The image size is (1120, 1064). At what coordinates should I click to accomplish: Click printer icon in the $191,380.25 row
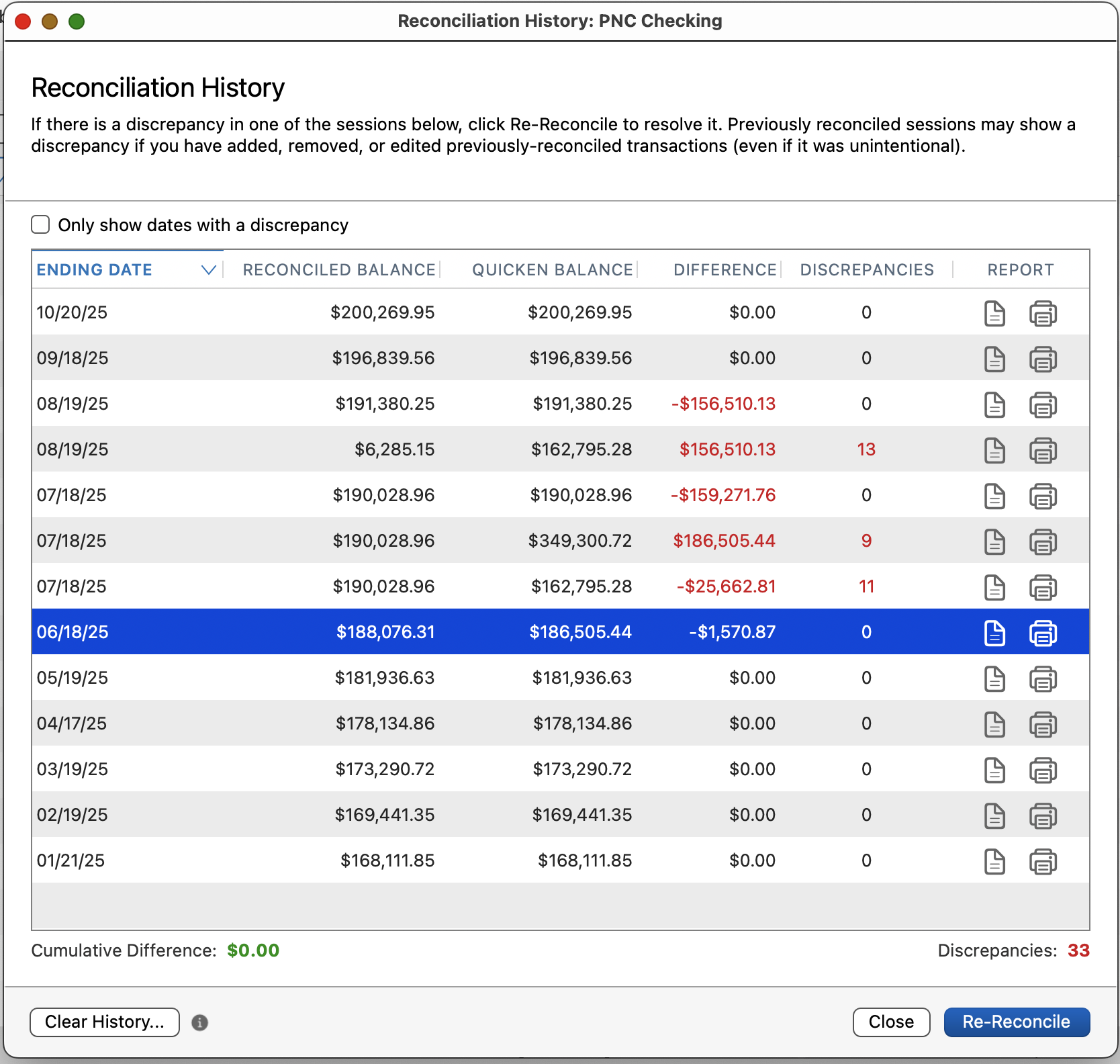[x=1043, y=404]
